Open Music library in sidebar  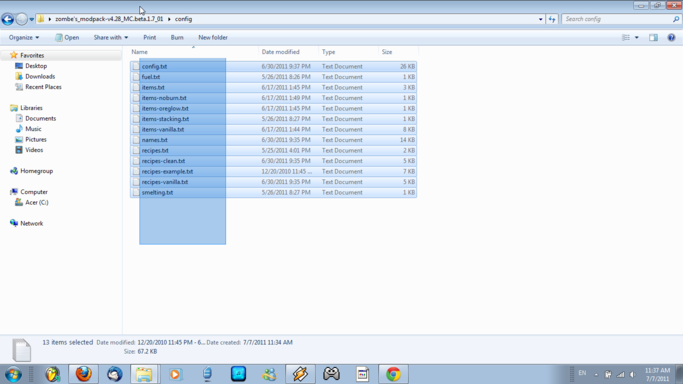(x=33, y=128)
